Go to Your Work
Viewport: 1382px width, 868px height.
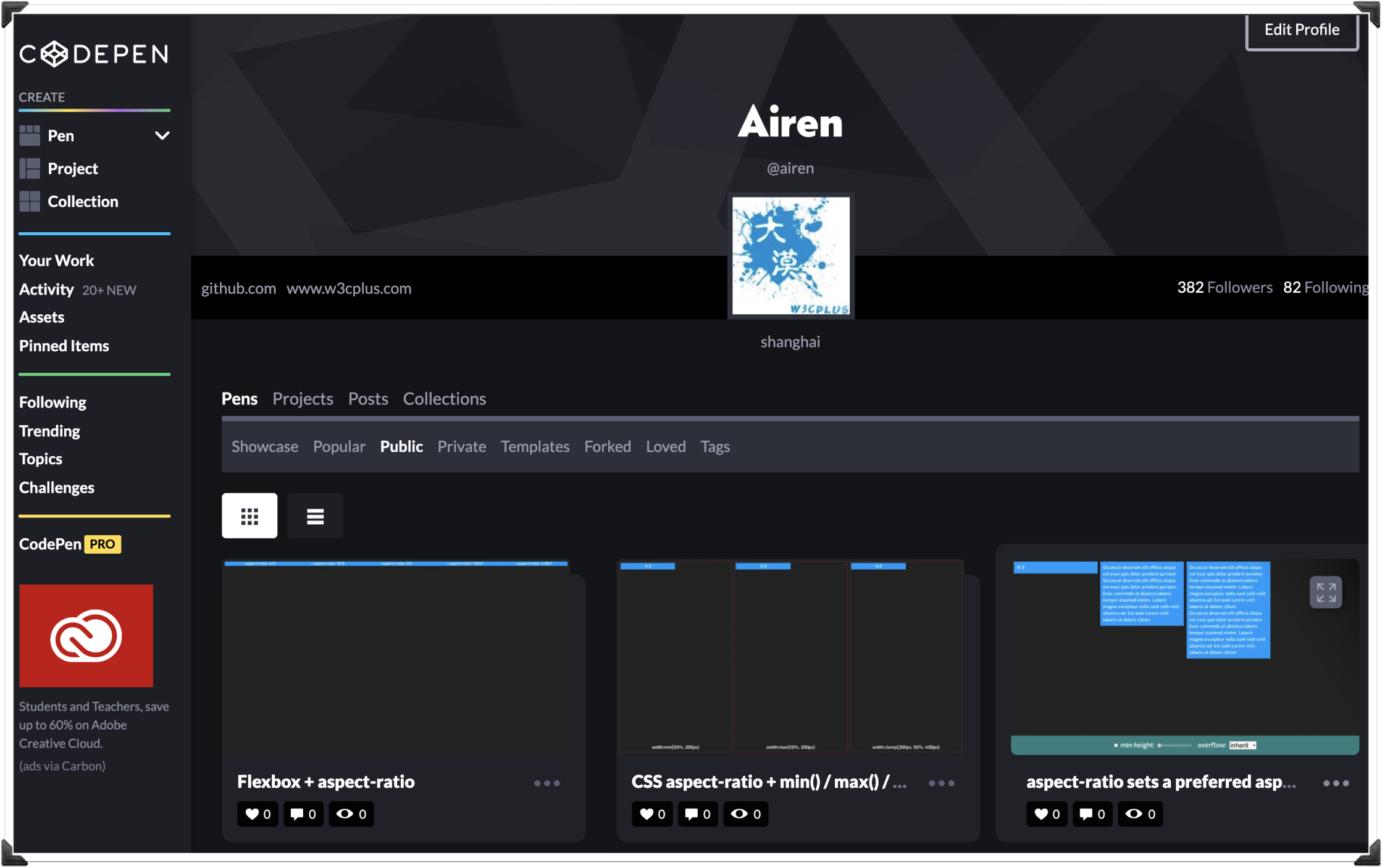click(x=56, y=261)
